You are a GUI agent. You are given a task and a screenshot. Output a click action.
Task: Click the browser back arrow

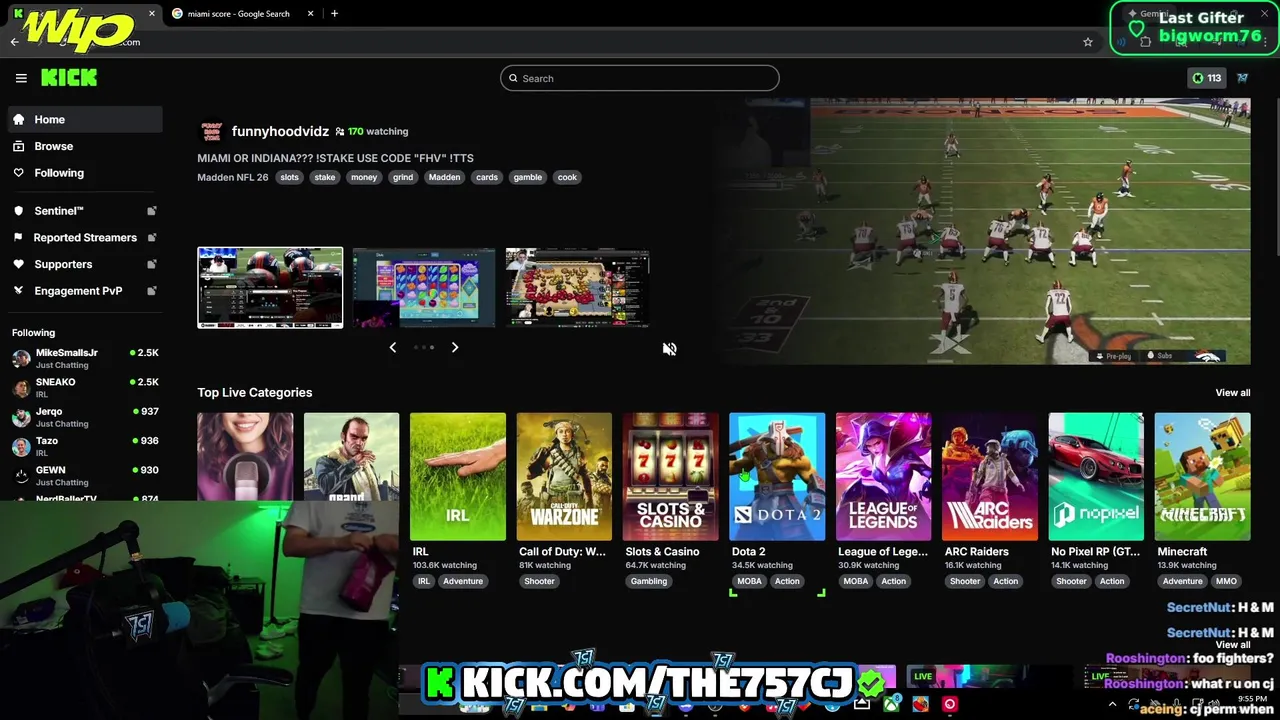click(14, 42)
